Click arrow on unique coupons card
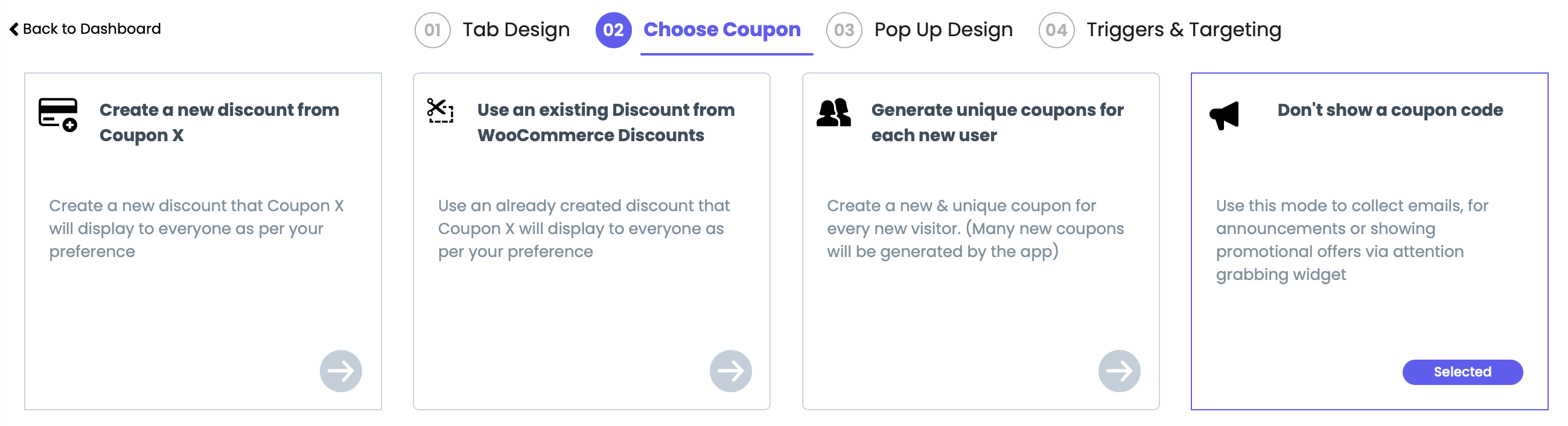Image resolution: width=1568 pixels, height=426 pixels. pos(1119,370)
